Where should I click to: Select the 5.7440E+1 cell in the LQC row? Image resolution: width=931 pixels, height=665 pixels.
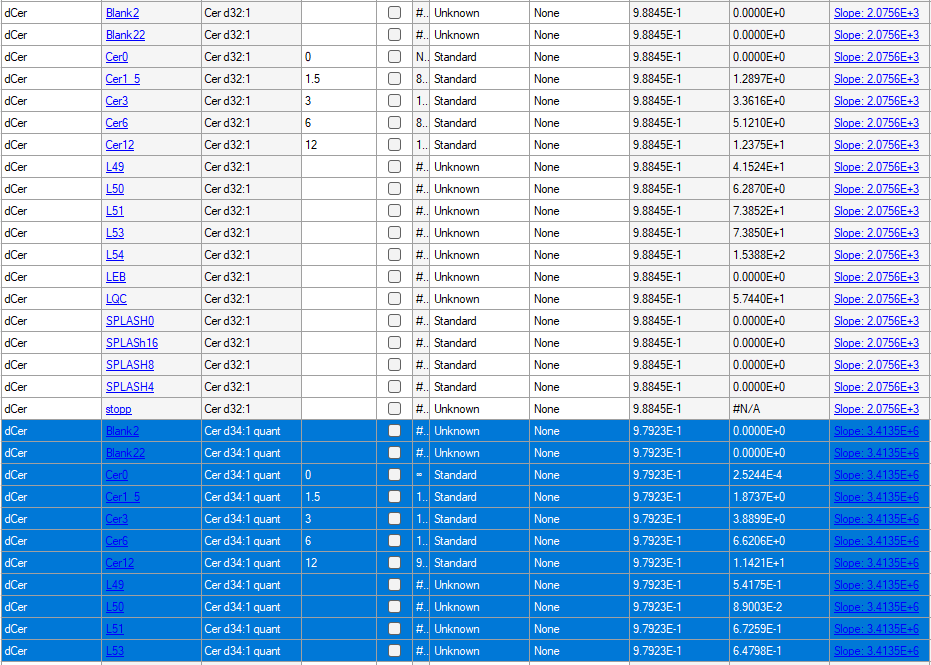(778, 299)
